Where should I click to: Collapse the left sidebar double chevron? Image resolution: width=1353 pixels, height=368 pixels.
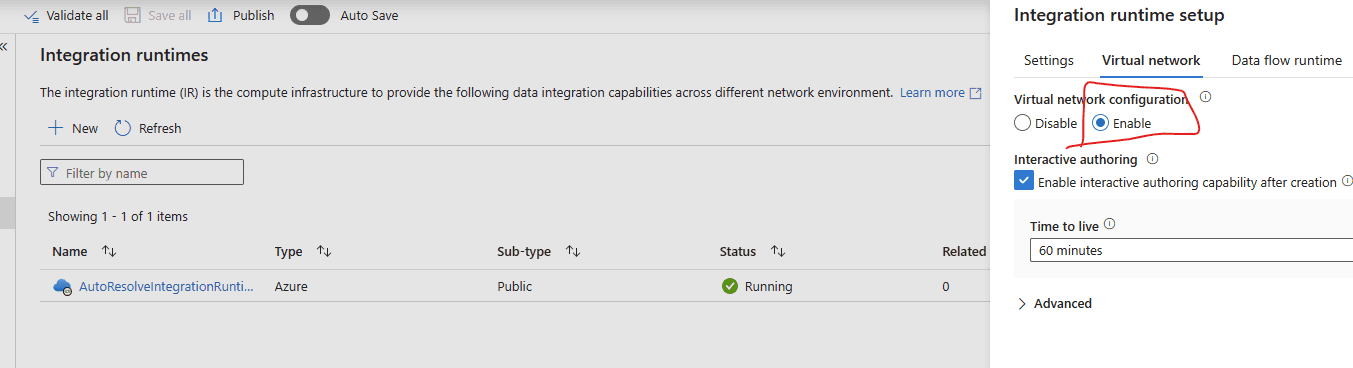tap(4, 46)
